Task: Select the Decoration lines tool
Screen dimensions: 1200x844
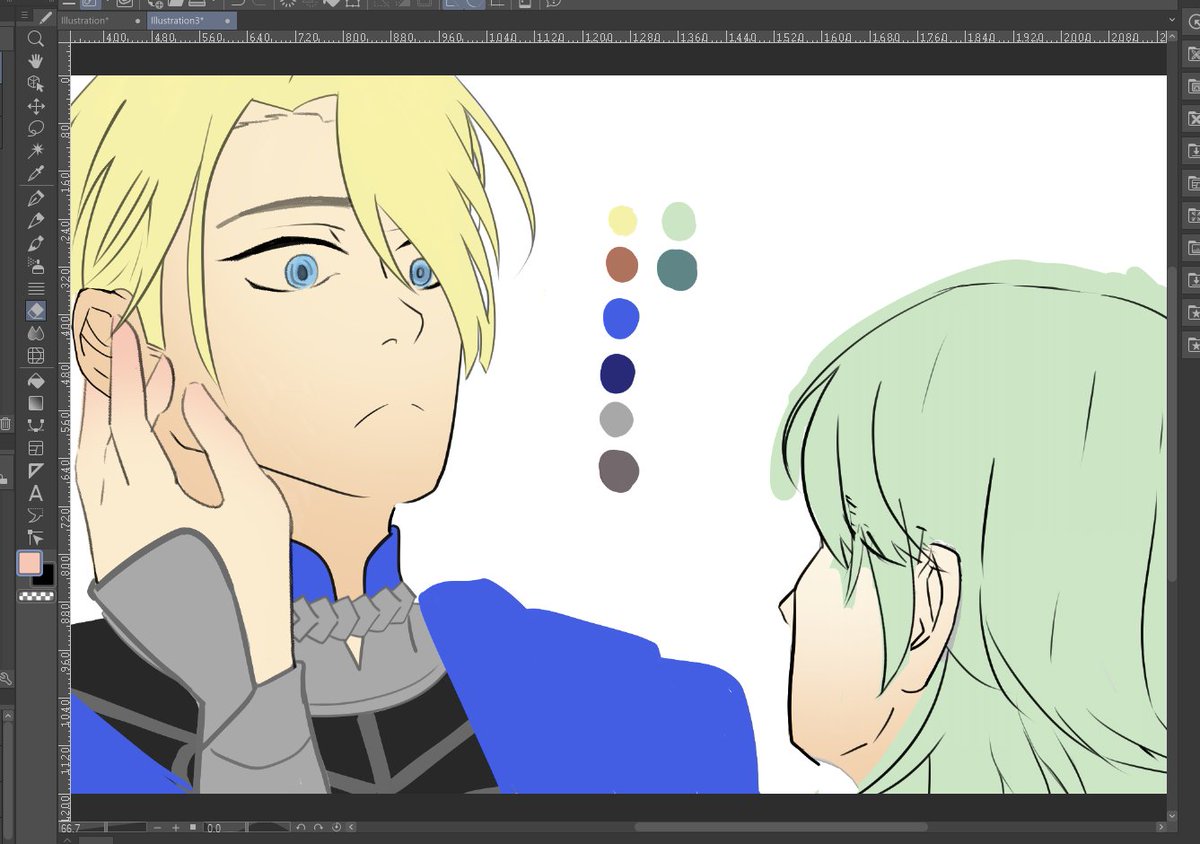Action: click(36, 288)
